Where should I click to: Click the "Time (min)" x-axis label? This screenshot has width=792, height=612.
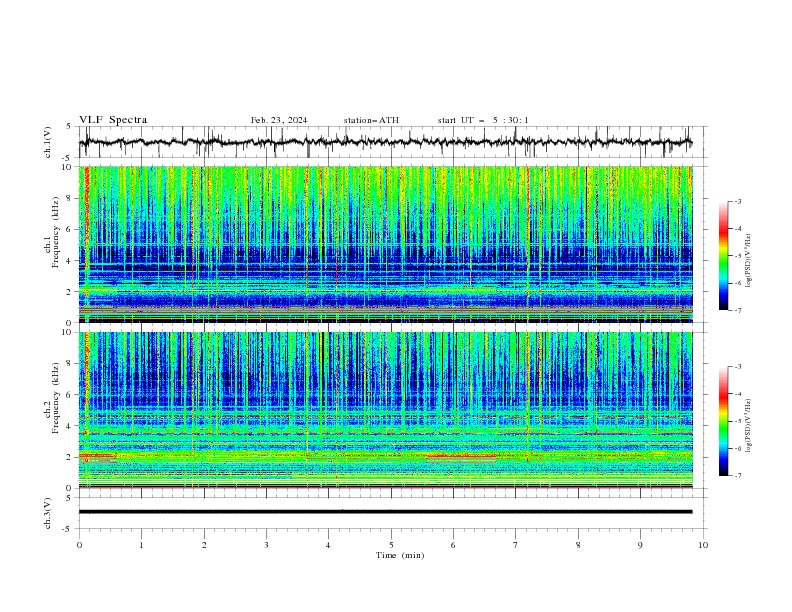400,555
